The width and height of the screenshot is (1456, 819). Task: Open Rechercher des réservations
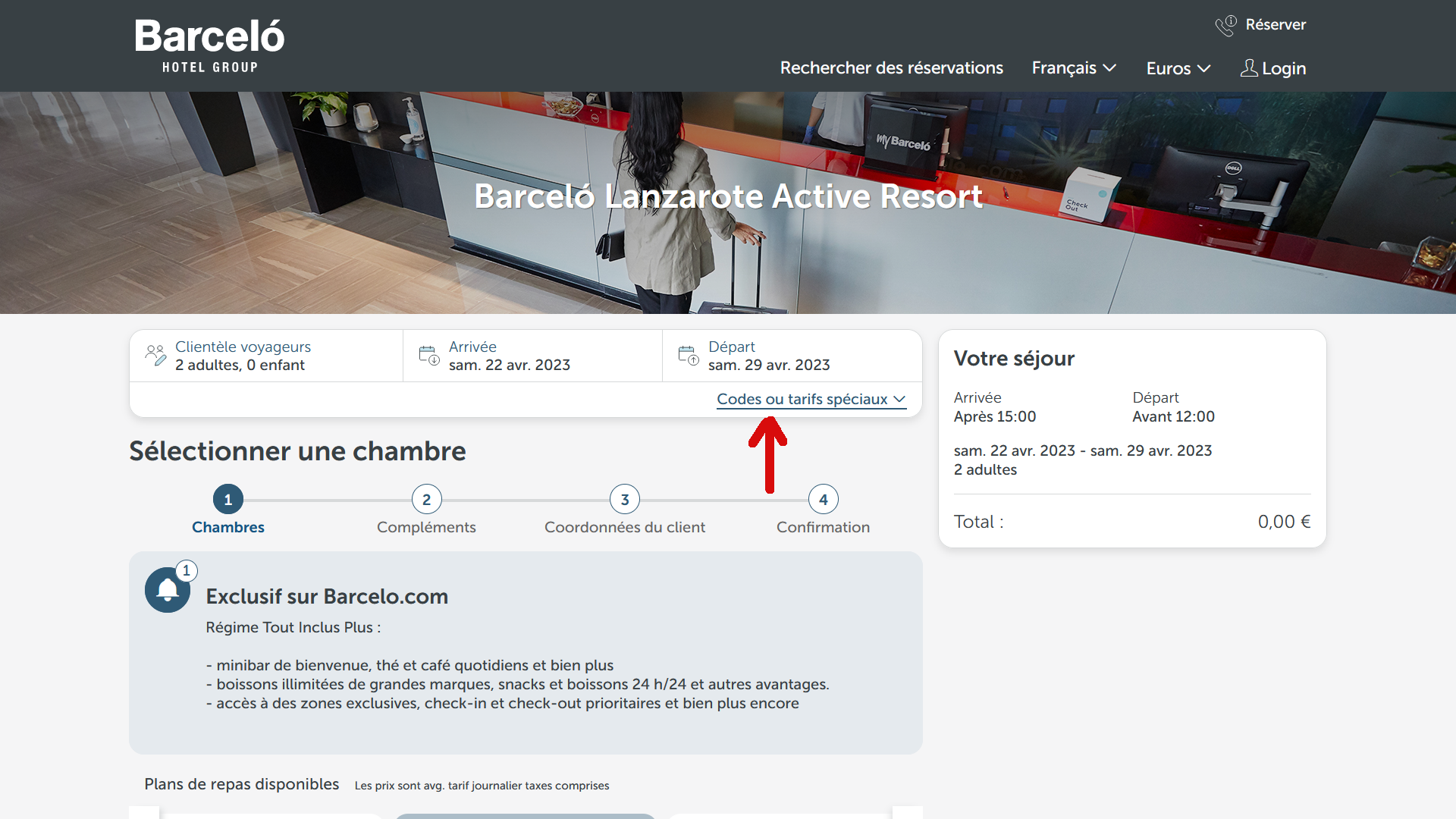891,68
